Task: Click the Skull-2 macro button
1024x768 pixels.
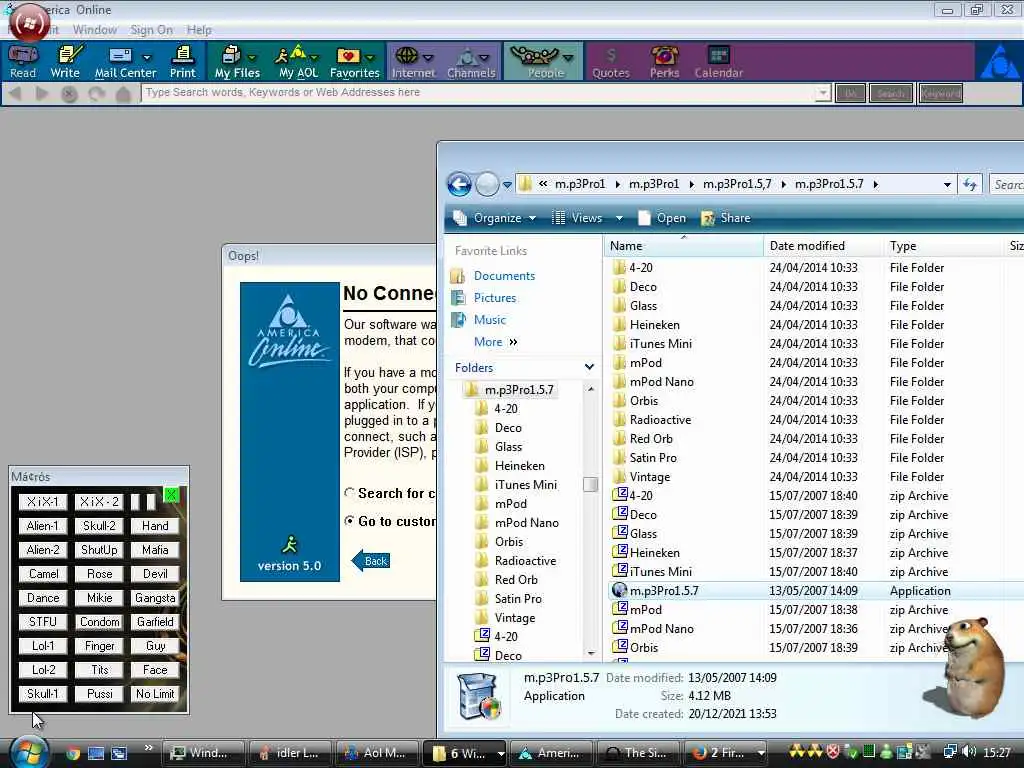Action: 99,526
